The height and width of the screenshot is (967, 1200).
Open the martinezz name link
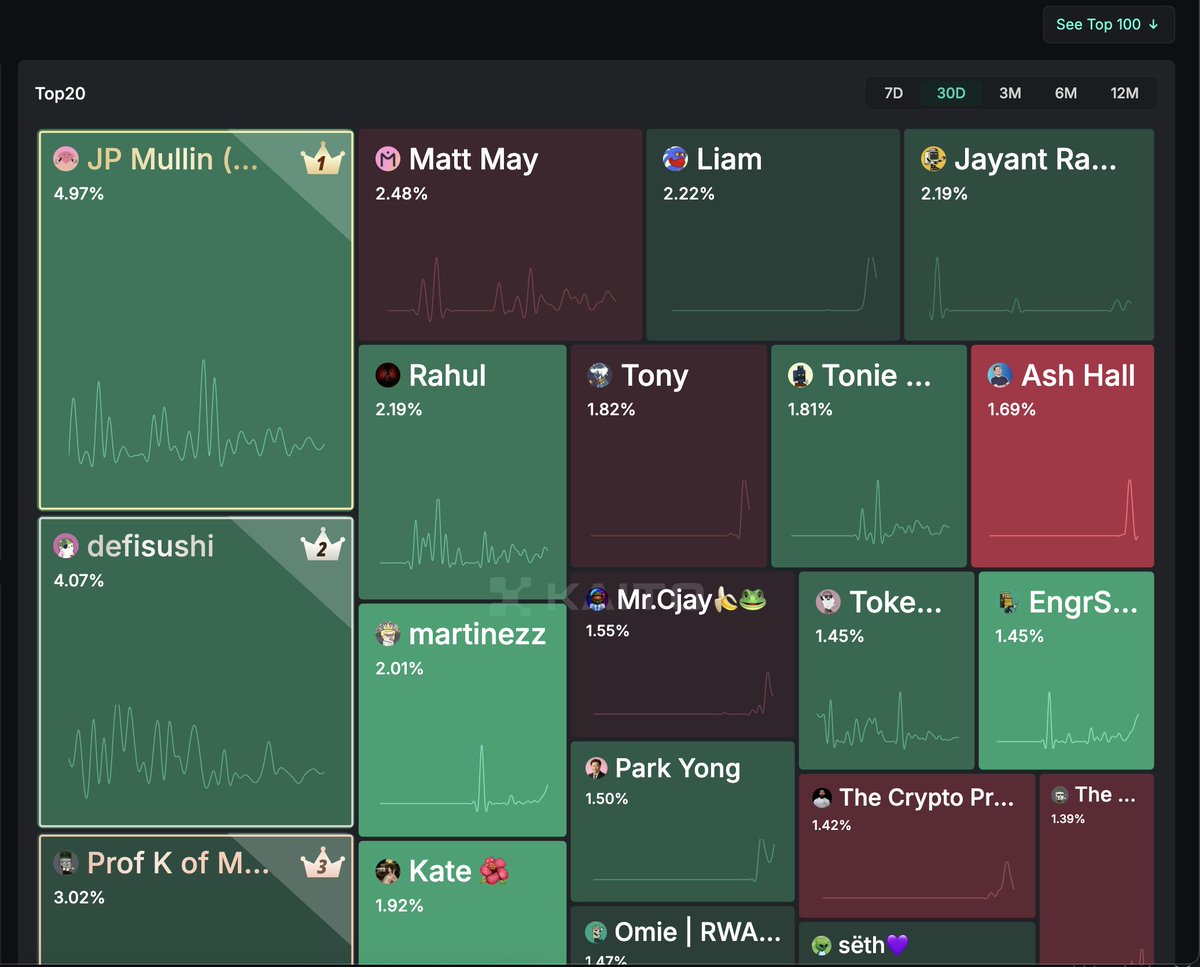[477, 634]
